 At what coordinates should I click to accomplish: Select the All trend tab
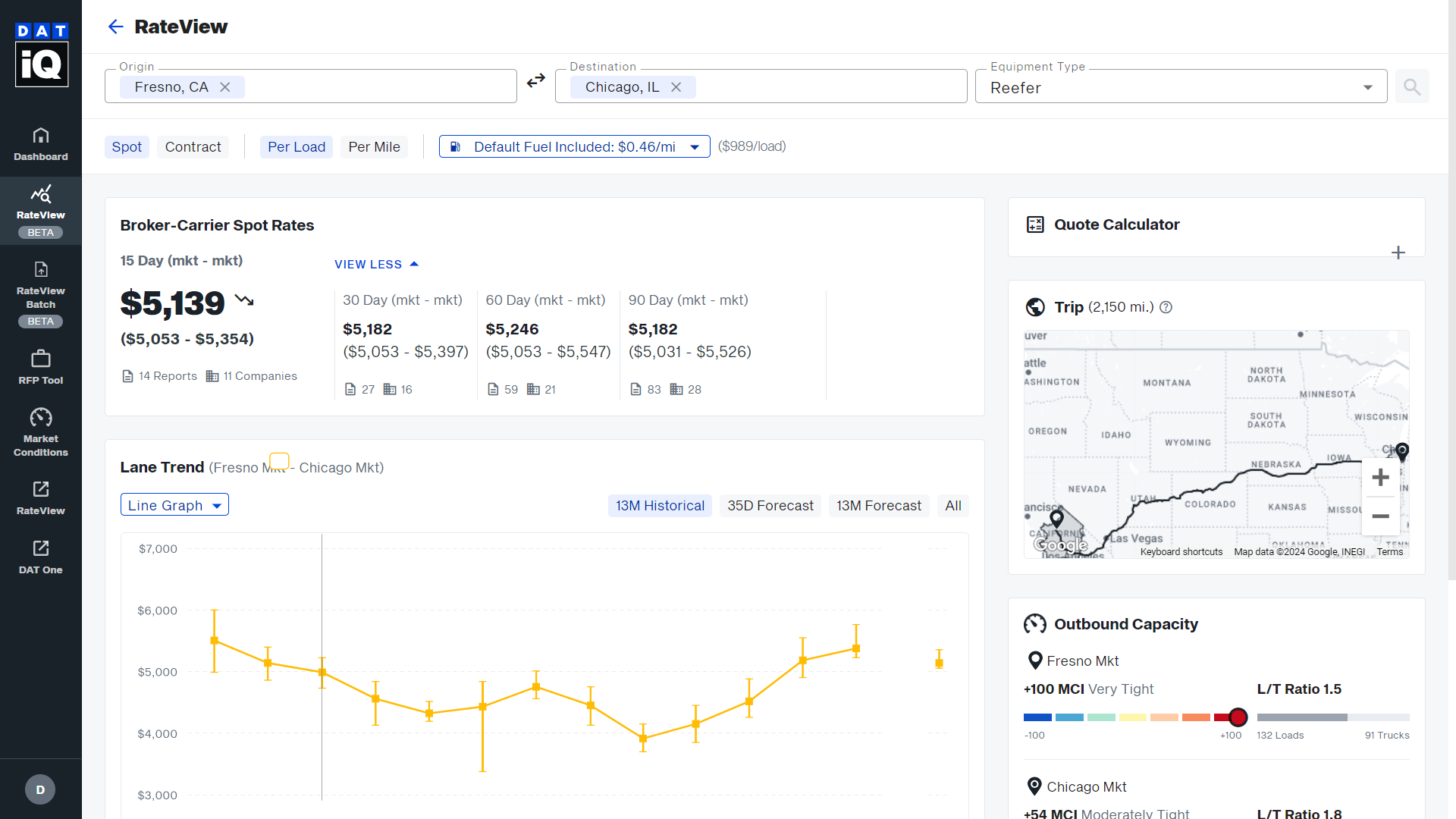[x=953, y=506]
